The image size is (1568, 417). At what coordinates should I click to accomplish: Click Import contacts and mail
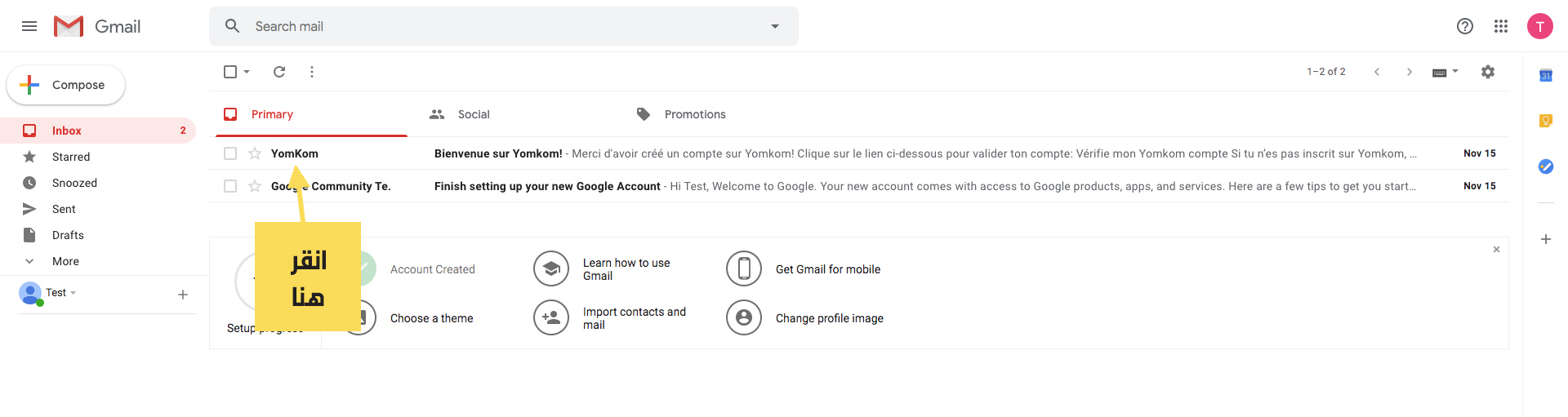635,318
